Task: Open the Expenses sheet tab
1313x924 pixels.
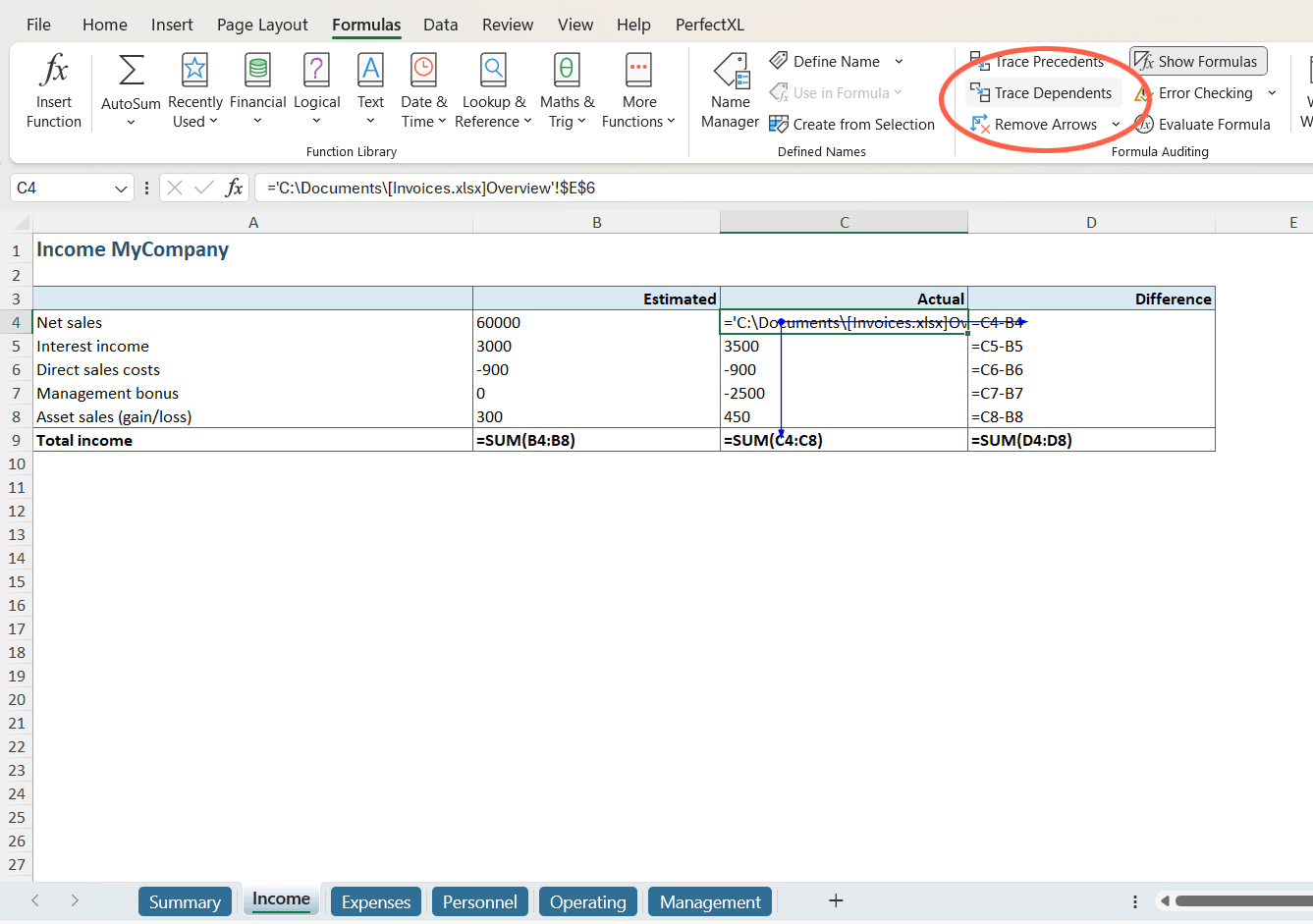Action: click(x=375, y=901)
